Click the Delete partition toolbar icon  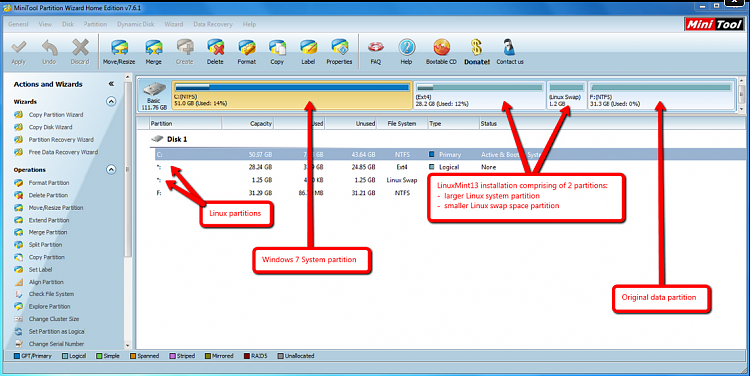[215, 48]
